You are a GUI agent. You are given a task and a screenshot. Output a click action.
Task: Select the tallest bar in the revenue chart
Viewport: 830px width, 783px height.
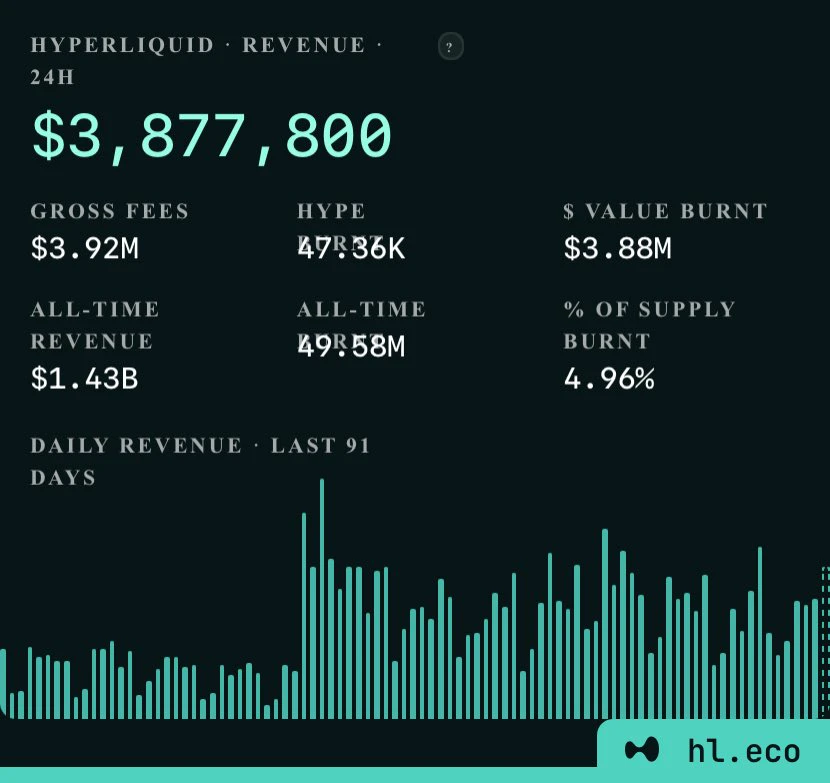coord(322,599)
